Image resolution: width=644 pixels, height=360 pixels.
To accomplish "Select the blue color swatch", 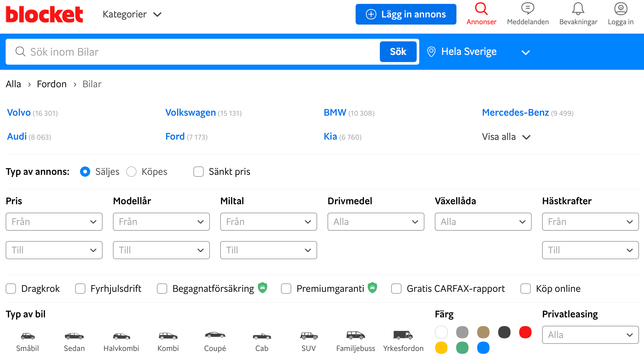I will [x=483, y=348].
